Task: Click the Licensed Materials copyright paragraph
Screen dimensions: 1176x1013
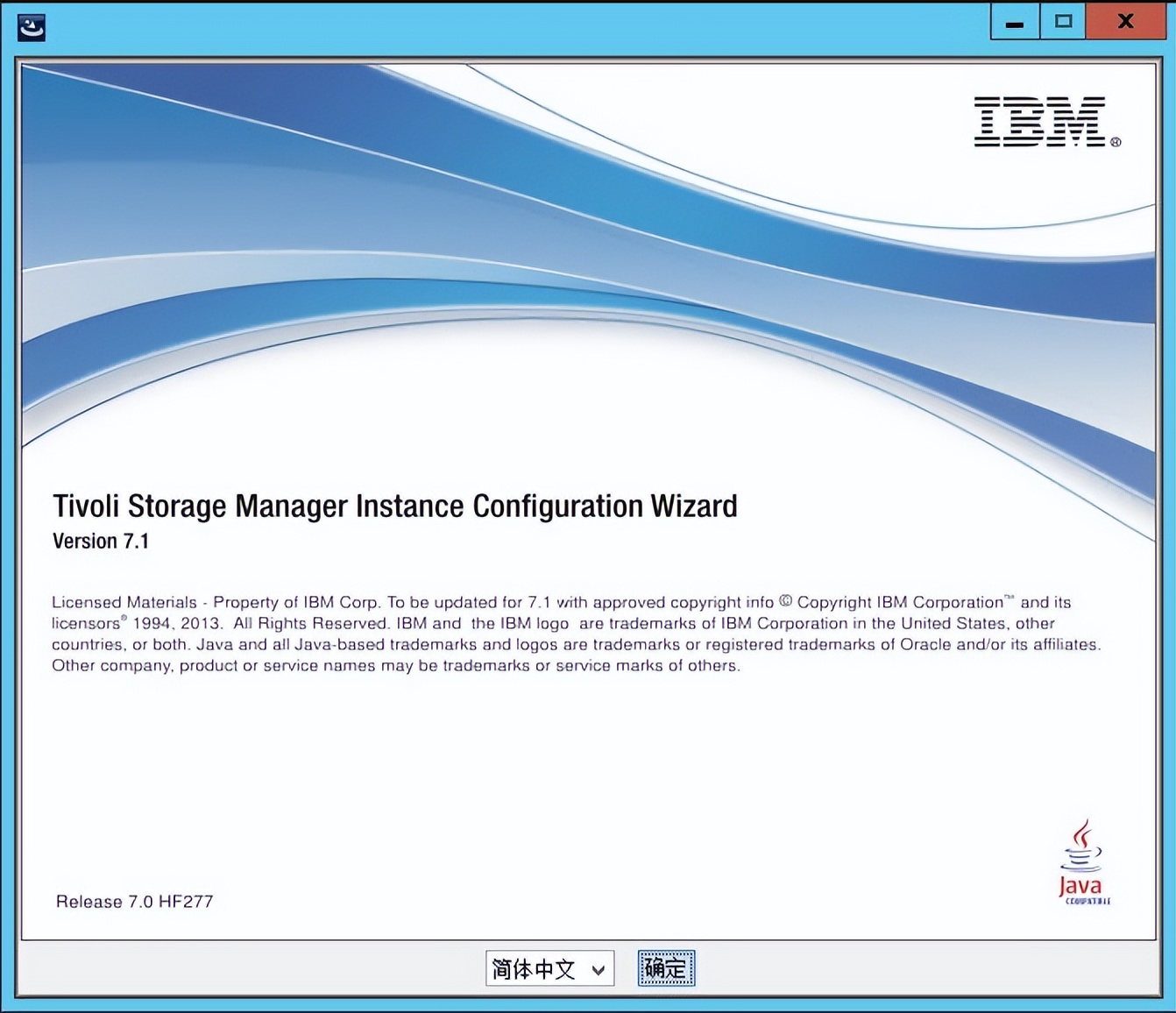Action: (x=577, y=634)
